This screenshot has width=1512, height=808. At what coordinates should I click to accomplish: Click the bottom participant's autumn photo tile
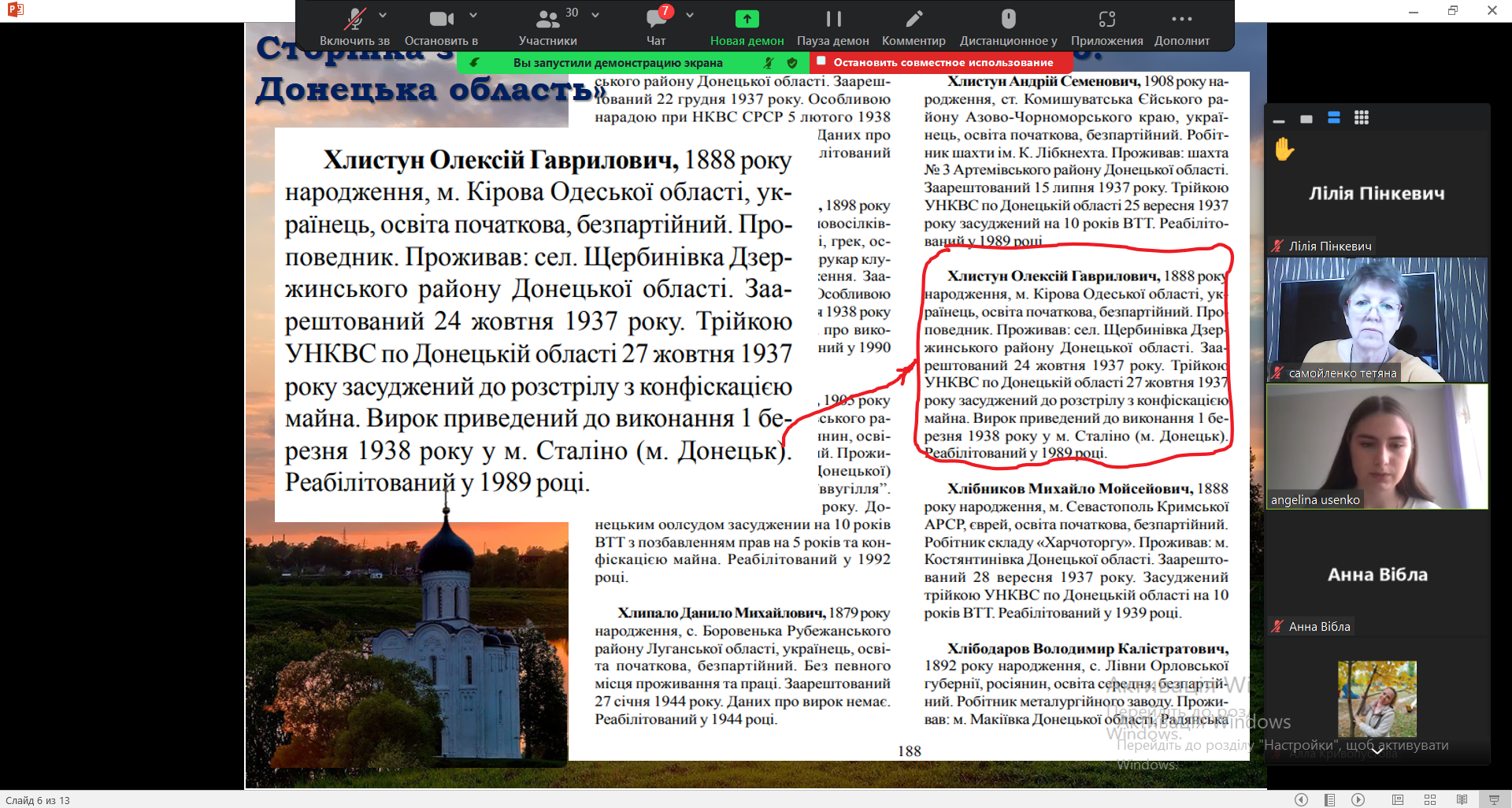point(1377,699)
